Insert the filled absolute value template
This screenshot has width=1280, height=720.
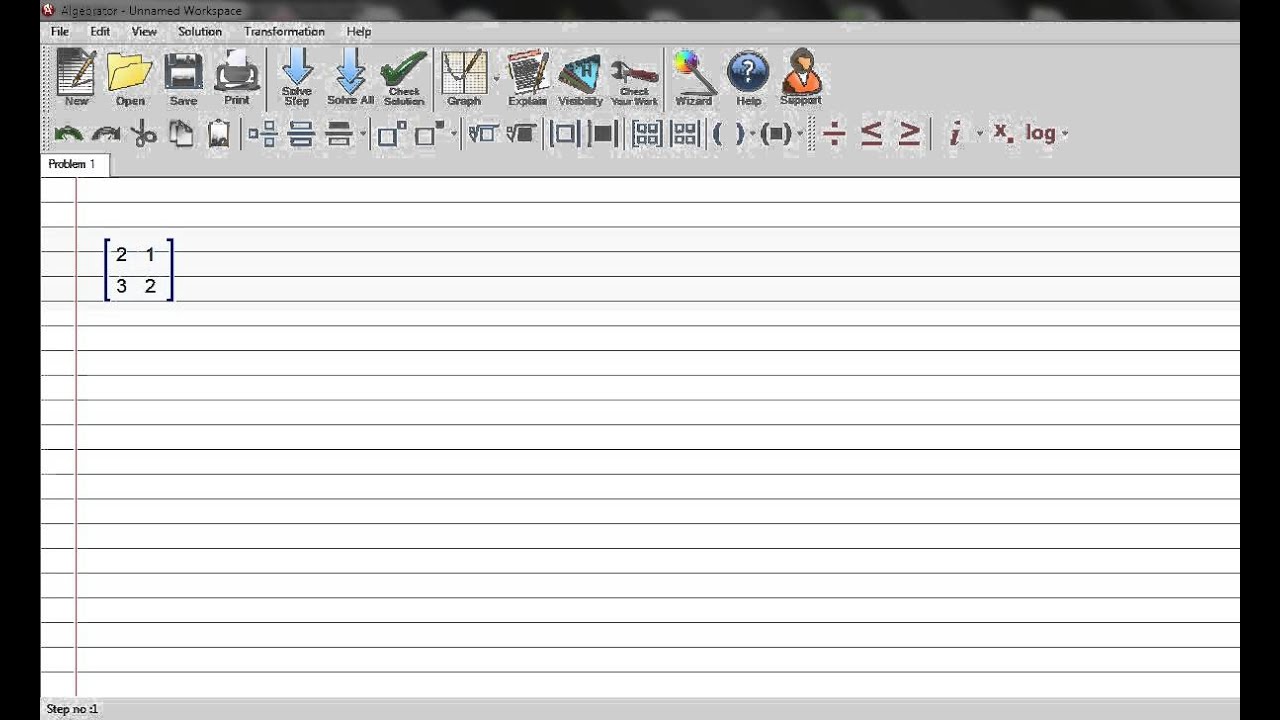[x=603, y=133]
